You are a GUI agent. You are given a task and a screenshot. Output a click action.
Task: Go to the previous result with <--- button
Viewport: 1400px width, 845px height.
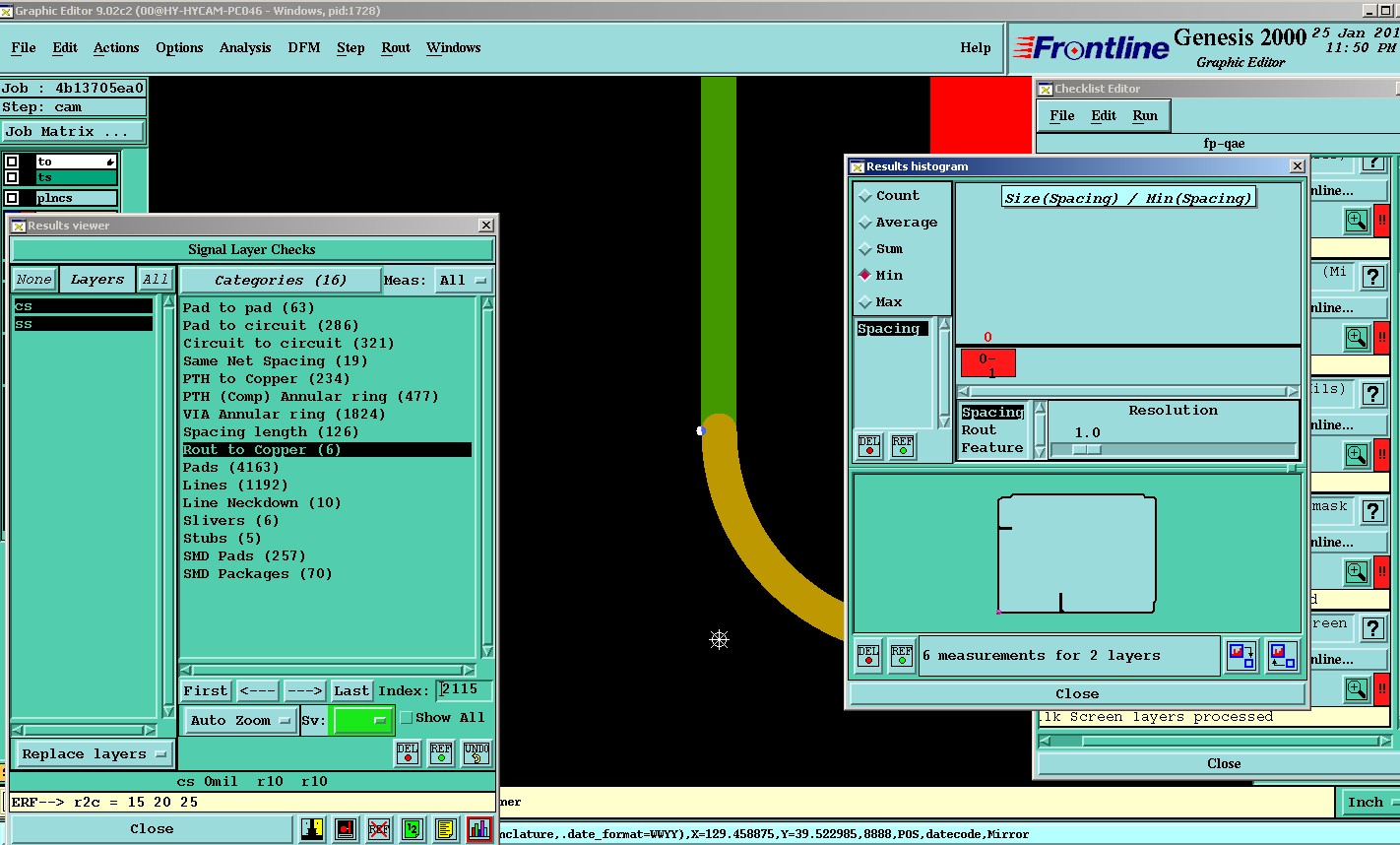[257, 691]
